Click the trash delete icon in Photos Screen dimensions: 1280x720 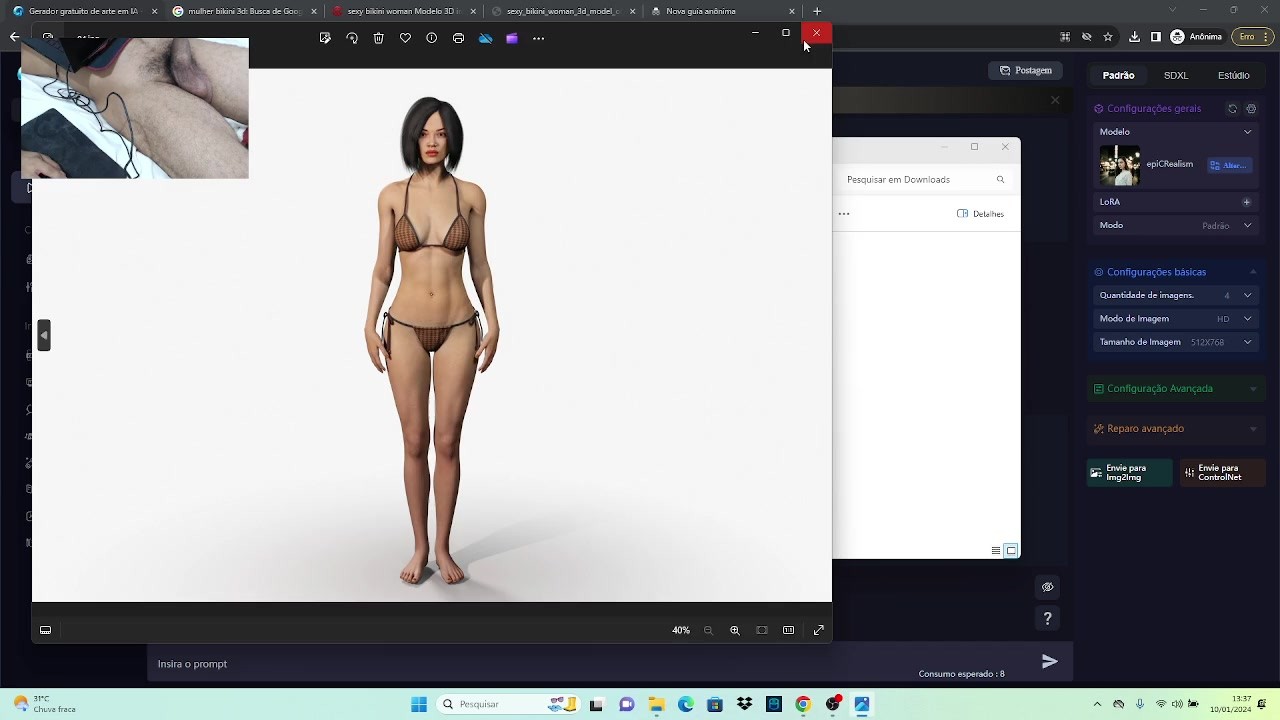click(378, 38)
